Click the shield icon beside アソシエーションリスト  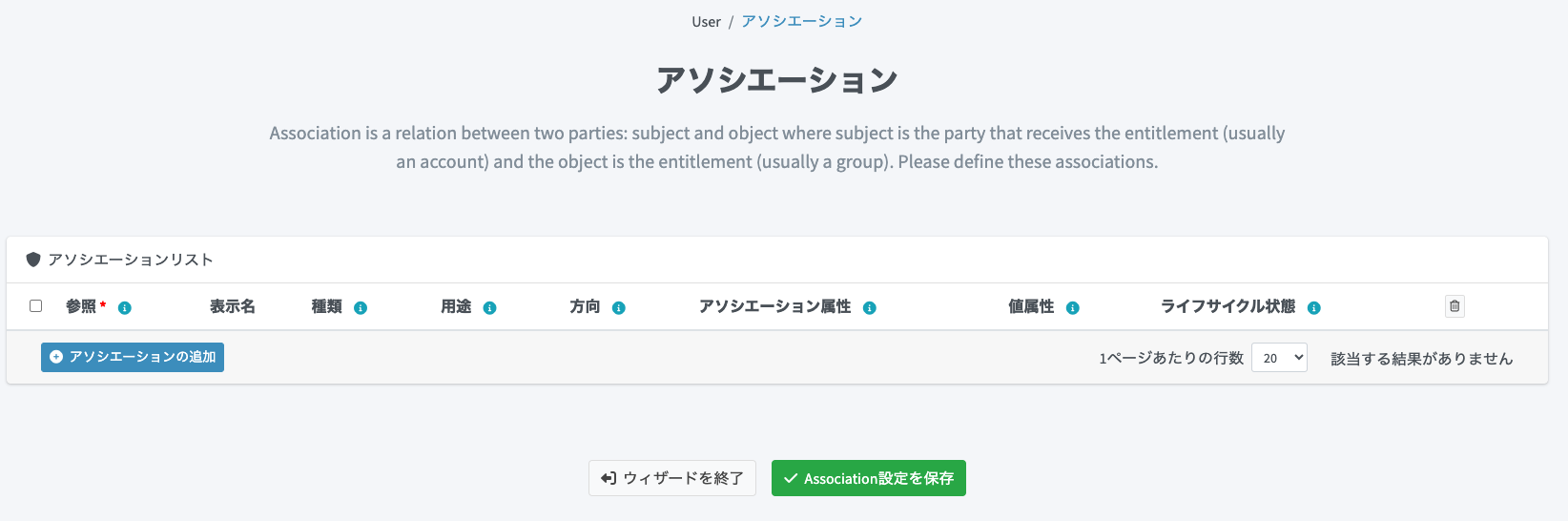pyautogui.click(x=33, y=260)
